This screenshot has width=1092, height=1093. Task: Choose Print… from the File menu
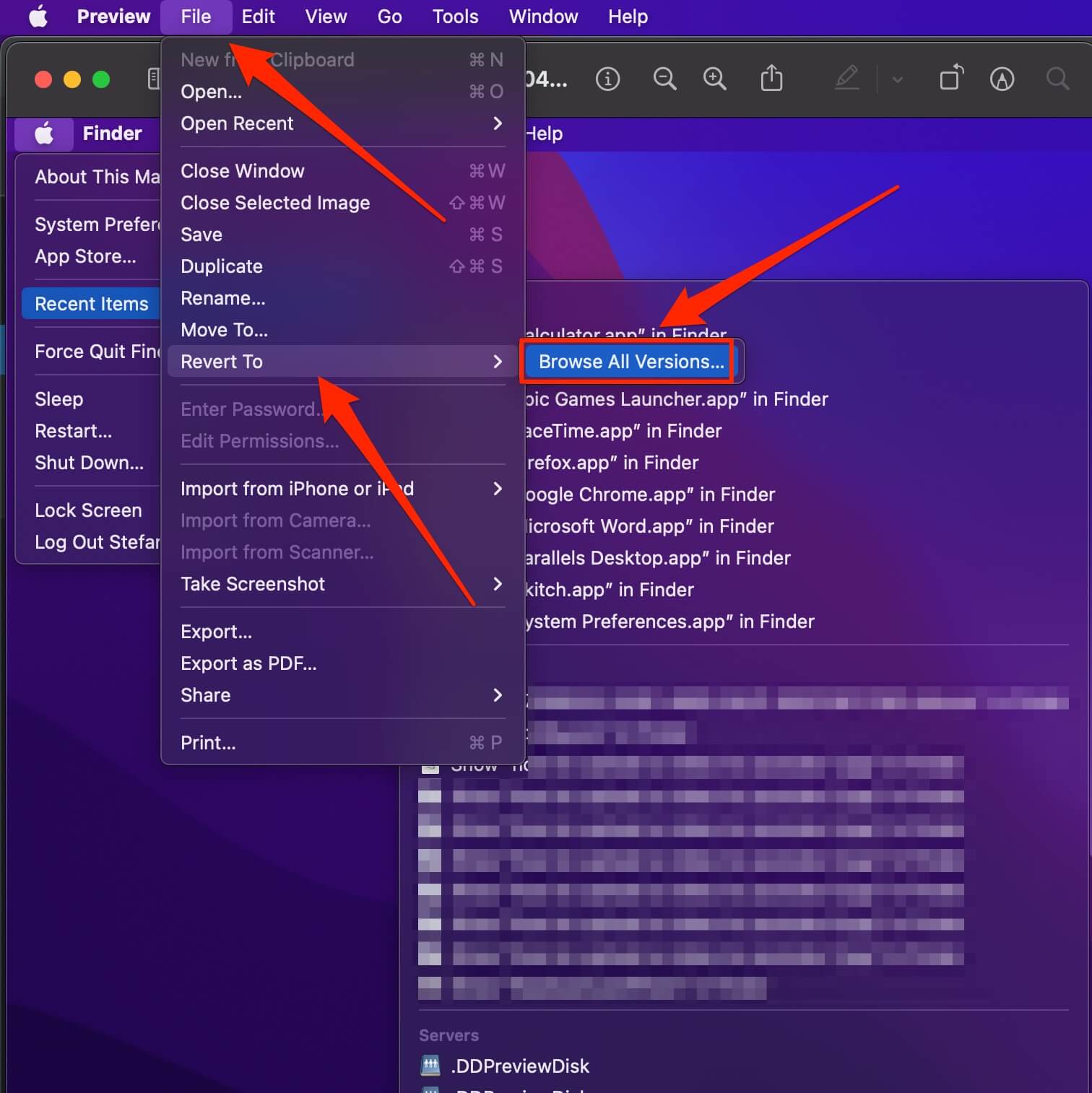click(x=342, y=743)
